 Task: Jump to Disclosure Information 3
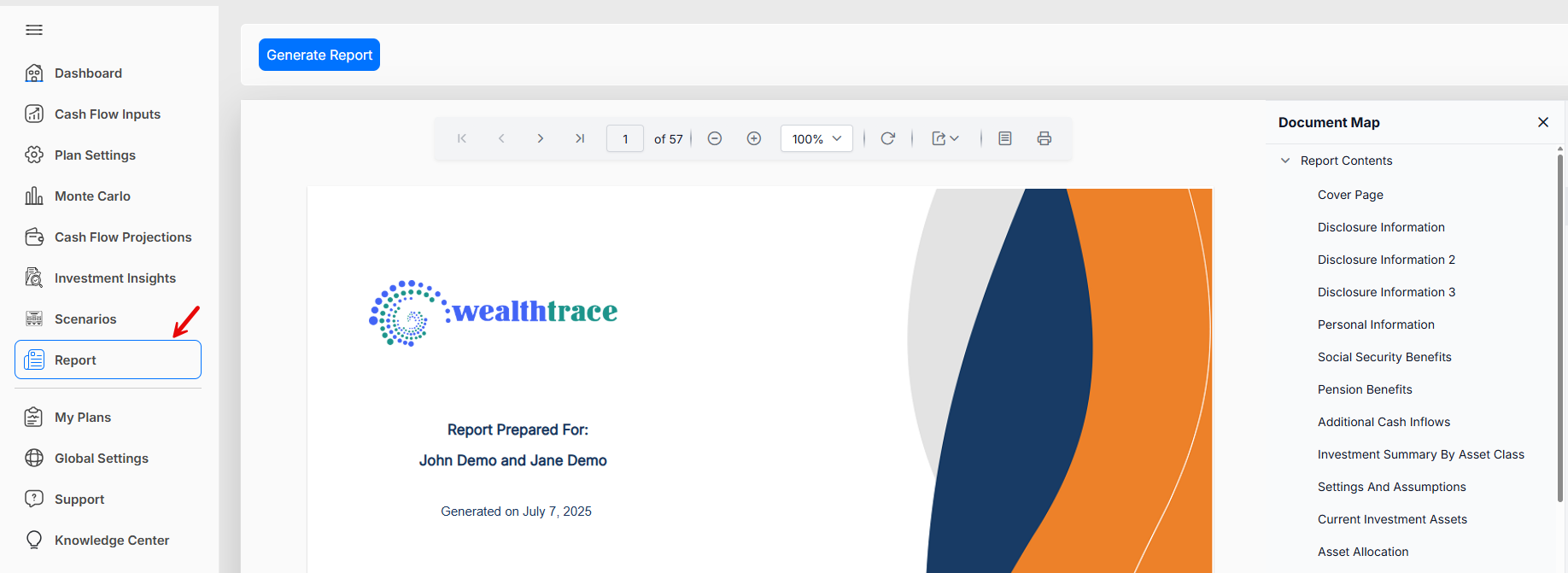[x=1386, y=292]
